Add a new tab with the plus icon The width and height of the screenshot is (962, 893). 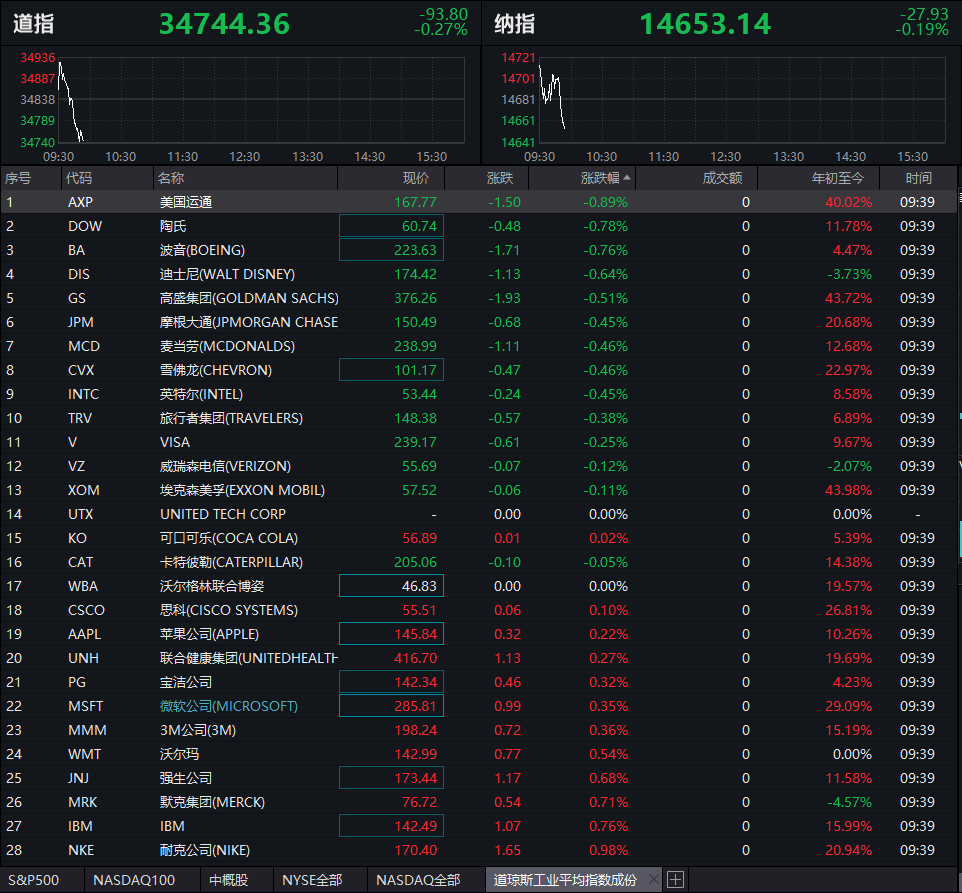675,880
